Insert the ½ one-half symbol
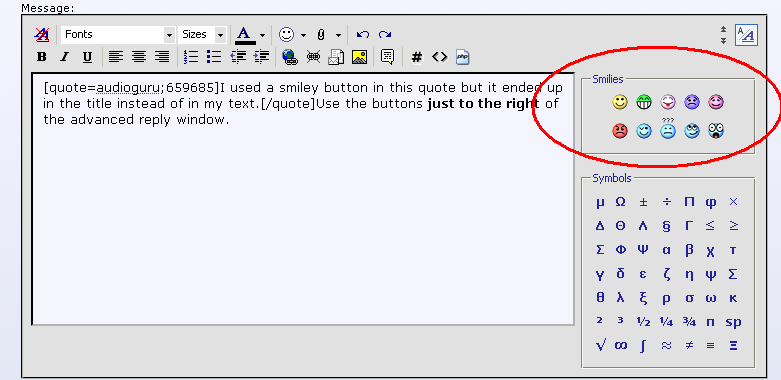 point(644,322)
